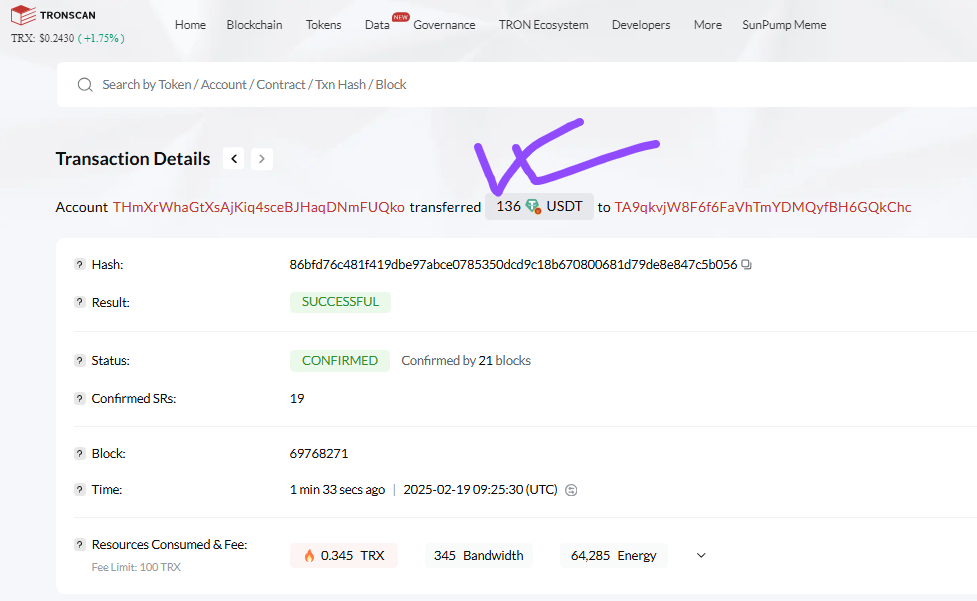This screenshot has height=601, width=977.
Task: Click the help icon beside Hash
Action: pos(79,264)
